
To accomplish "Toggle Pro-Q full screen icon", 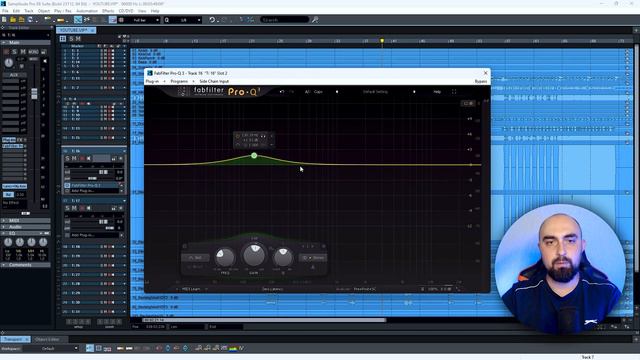I will coord(454,92).
